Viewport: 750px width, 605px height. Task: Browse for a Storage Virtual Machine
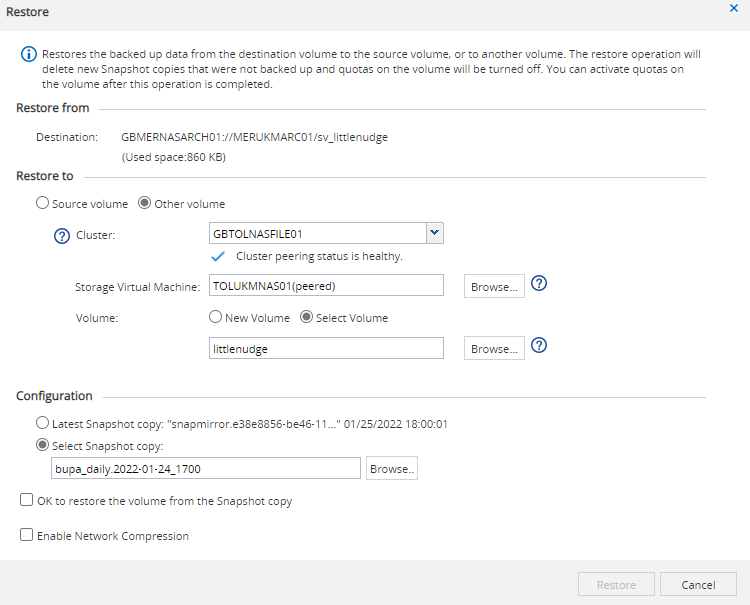click(494, 286)
